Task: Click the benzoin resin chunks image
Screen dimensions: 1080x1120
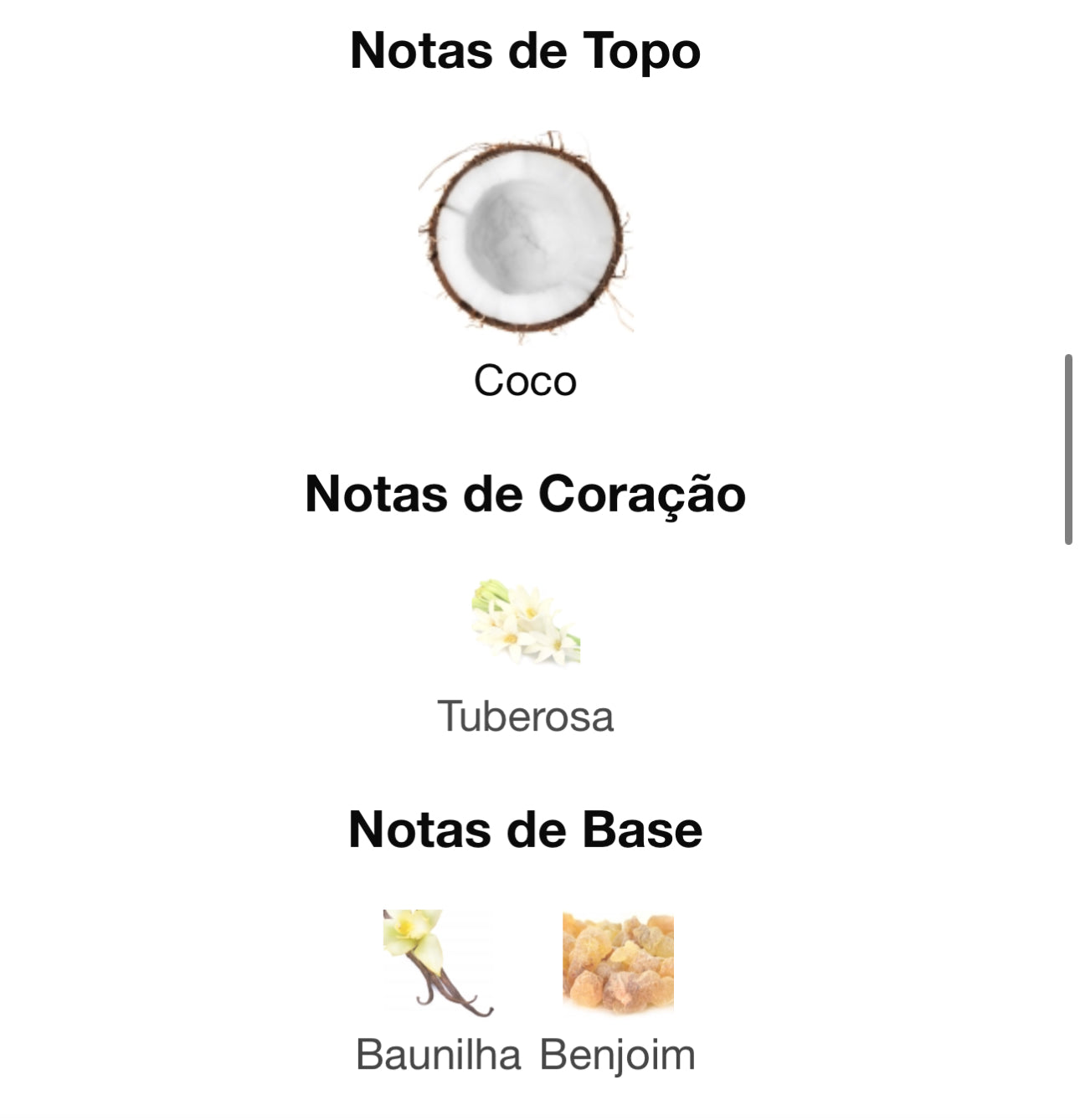Action: (618, 963)
